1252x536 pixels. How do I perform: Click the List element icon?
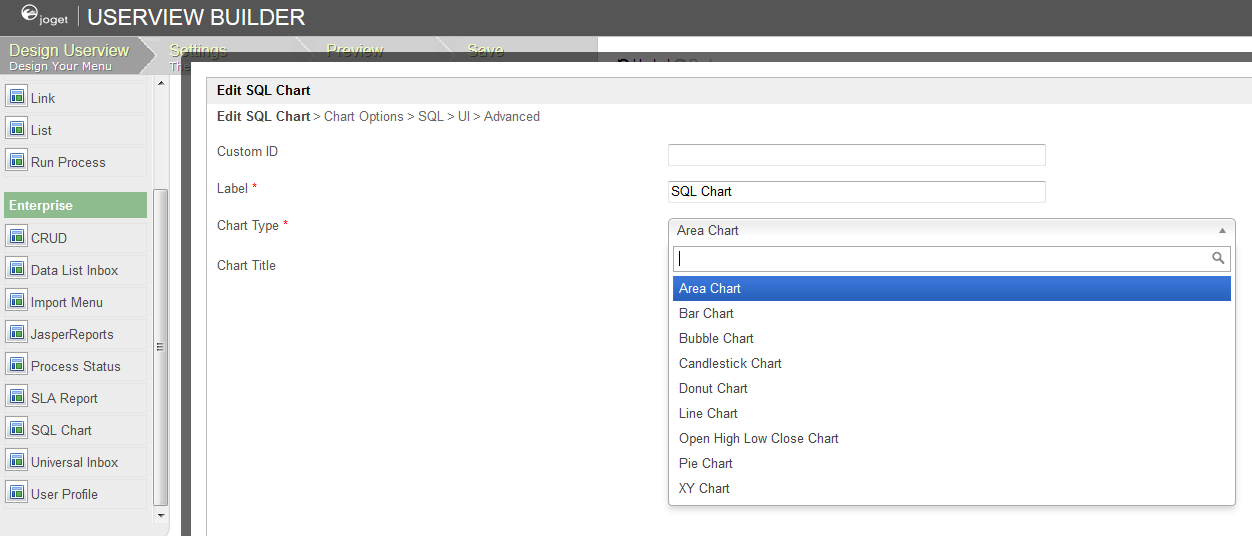(x=16, y=130)
